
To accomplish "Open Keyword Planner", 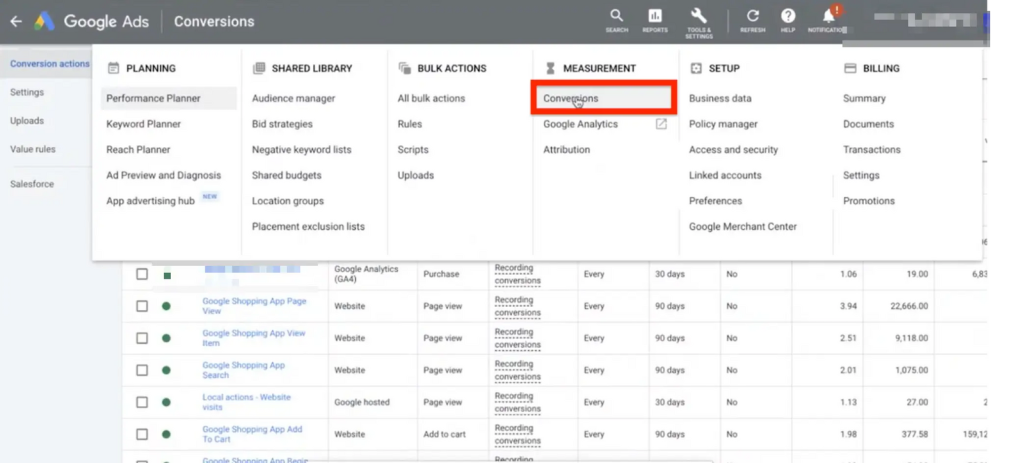I will [x=144, y=123].
